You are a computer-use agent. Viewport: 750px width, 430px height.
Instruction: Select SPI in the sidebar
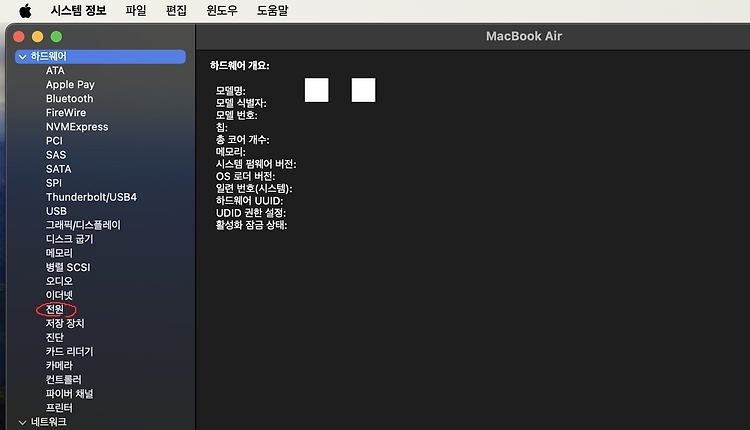54,183
